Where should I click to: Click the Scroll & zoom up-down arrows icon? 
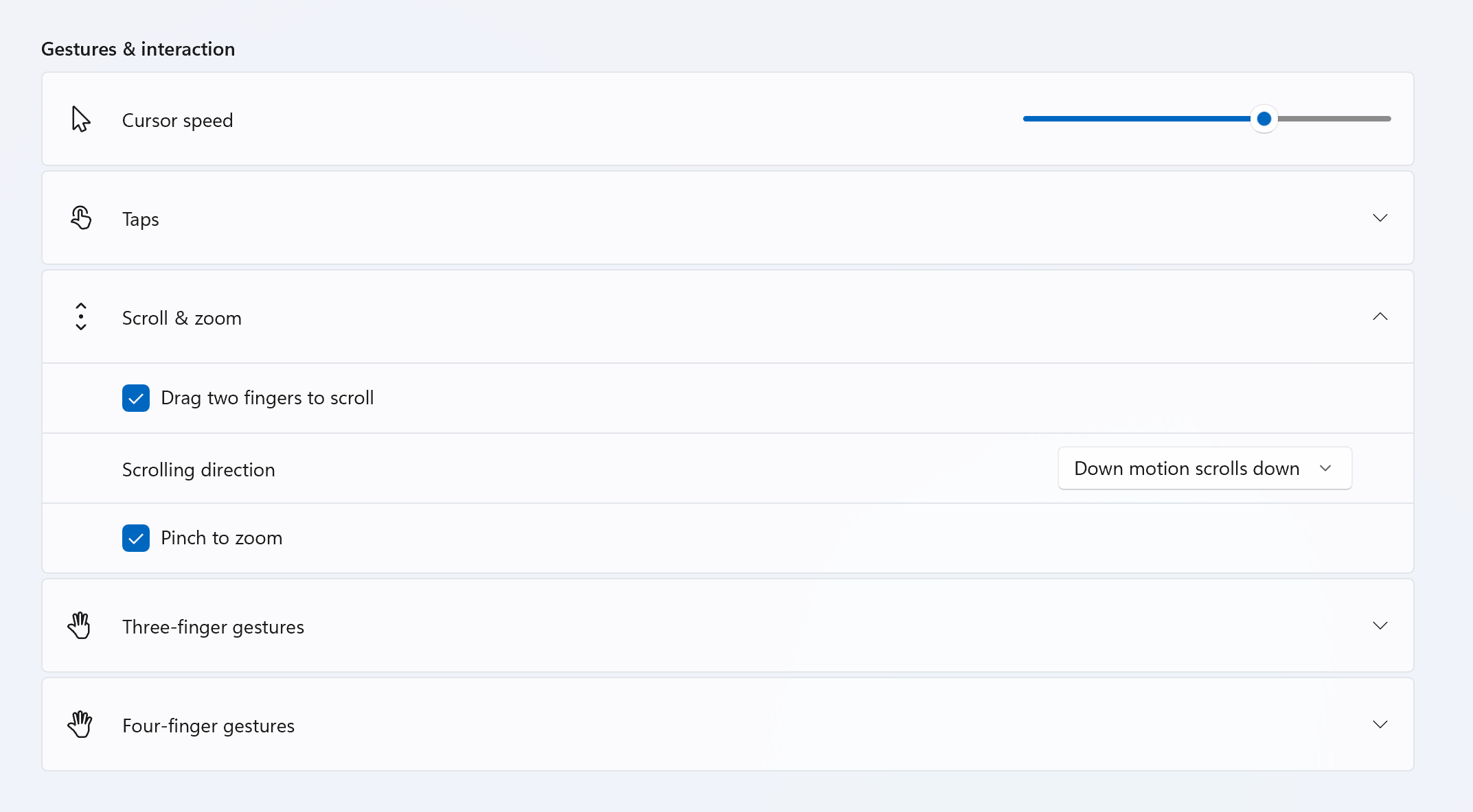[x=81, y=317]
